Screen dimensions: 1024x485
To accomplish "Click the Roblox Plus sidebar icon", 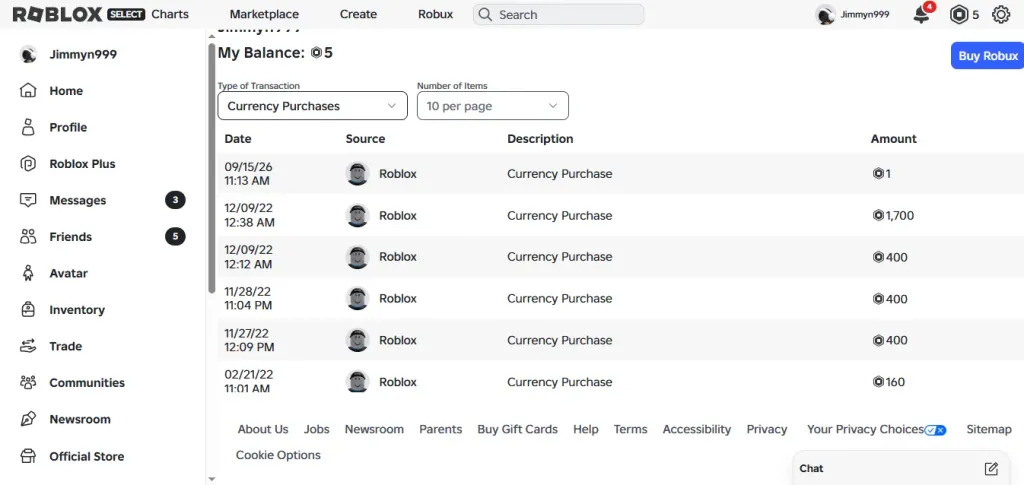I will coord(28,164).
